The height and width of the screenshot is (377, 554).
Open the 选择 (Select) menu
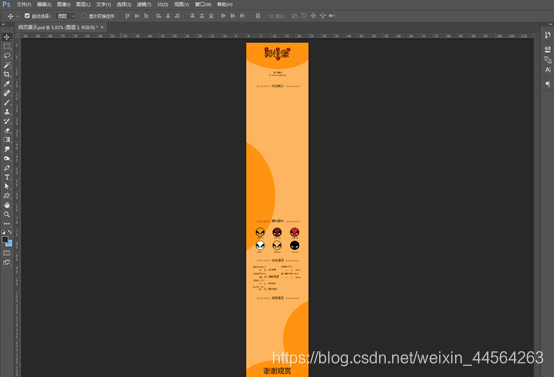pyautogui.click(x=124, y=5)
